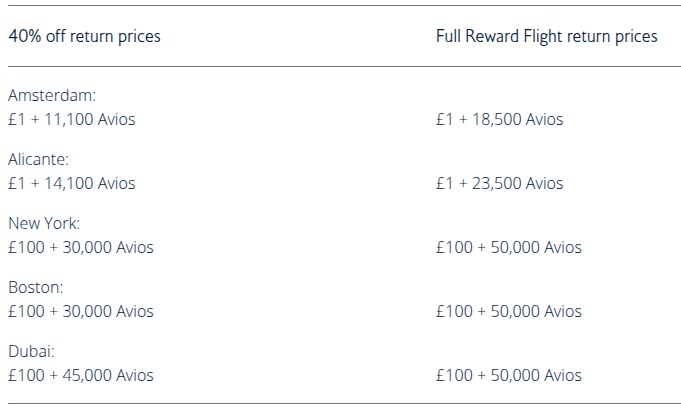
Task: Select the Amsterdam destination label
Action: click(x=52, y=96)
